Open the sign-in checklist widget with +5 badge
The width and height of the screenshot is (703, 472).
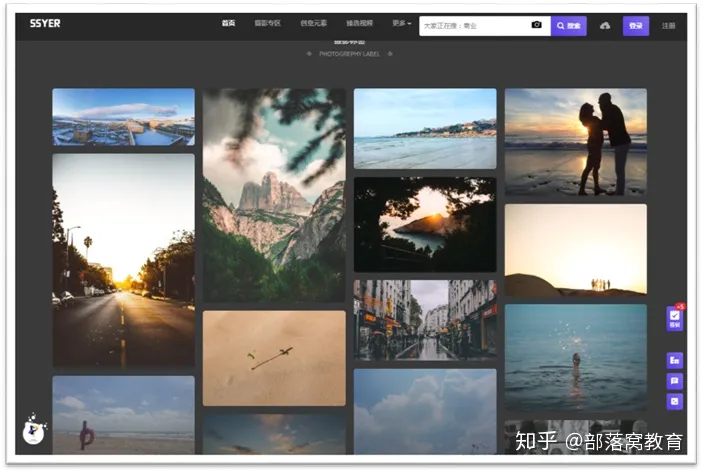[675, 319]
